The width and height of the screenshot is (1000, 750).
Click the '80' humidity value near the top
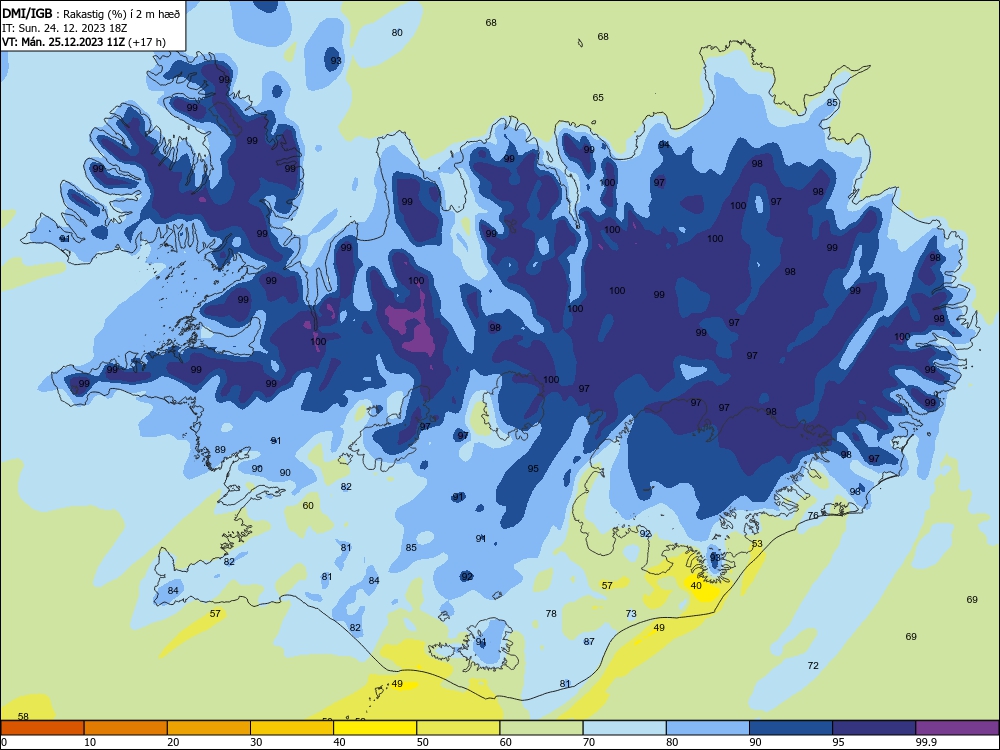coord(397,33)
